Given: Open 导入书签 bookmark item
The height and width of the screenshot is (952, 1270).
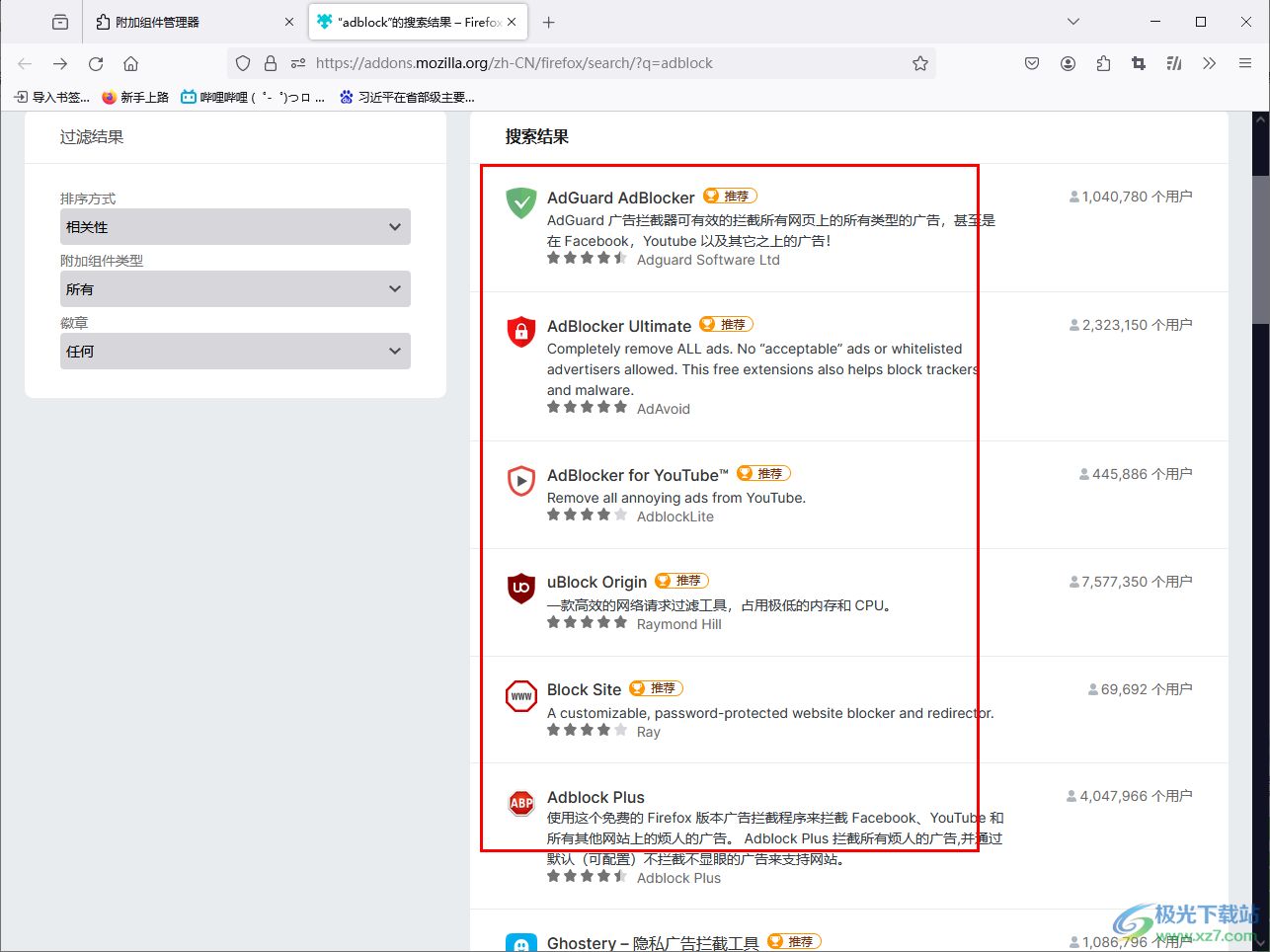Looking at the screenshot, I should pyautogui.click(x=51, y=97).
